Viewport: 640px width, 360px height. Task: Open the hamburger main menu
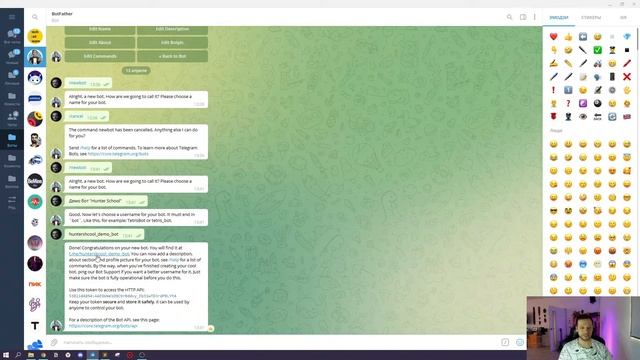[x=12, y=17]
